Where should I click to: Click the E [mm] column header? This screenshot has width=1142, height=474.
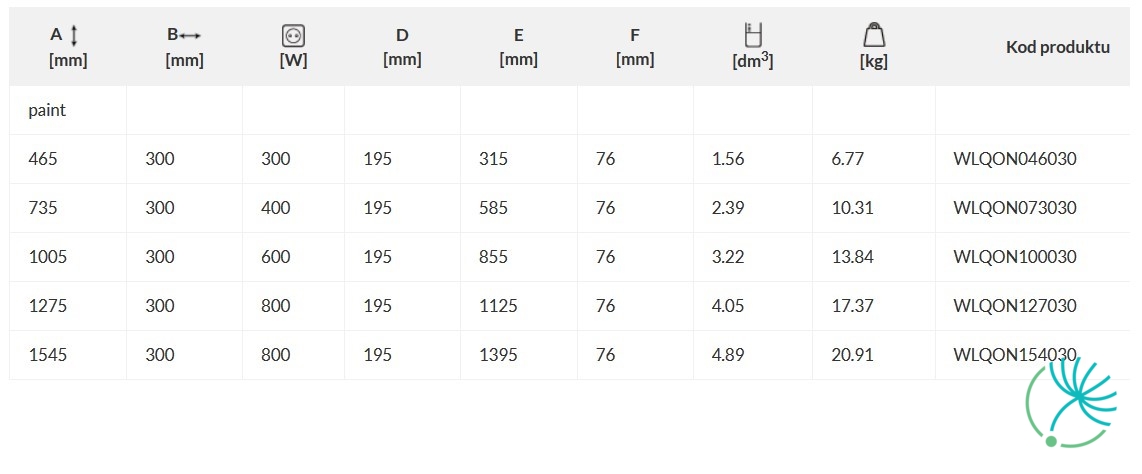click(x=519, y=47)
